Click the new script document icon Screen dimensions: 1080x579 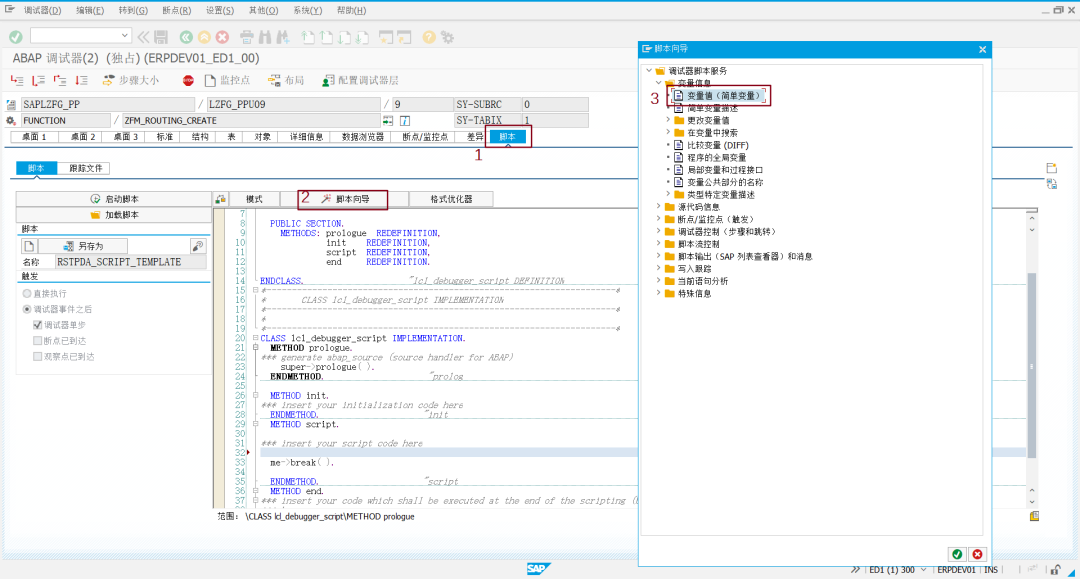tap(29, 246)
